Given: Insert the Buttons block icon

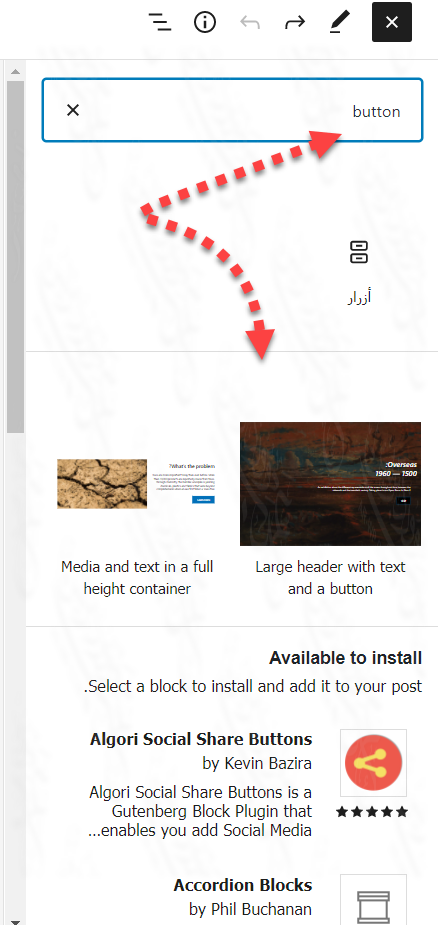Looking at the screenshot, I should coord(358,252).
